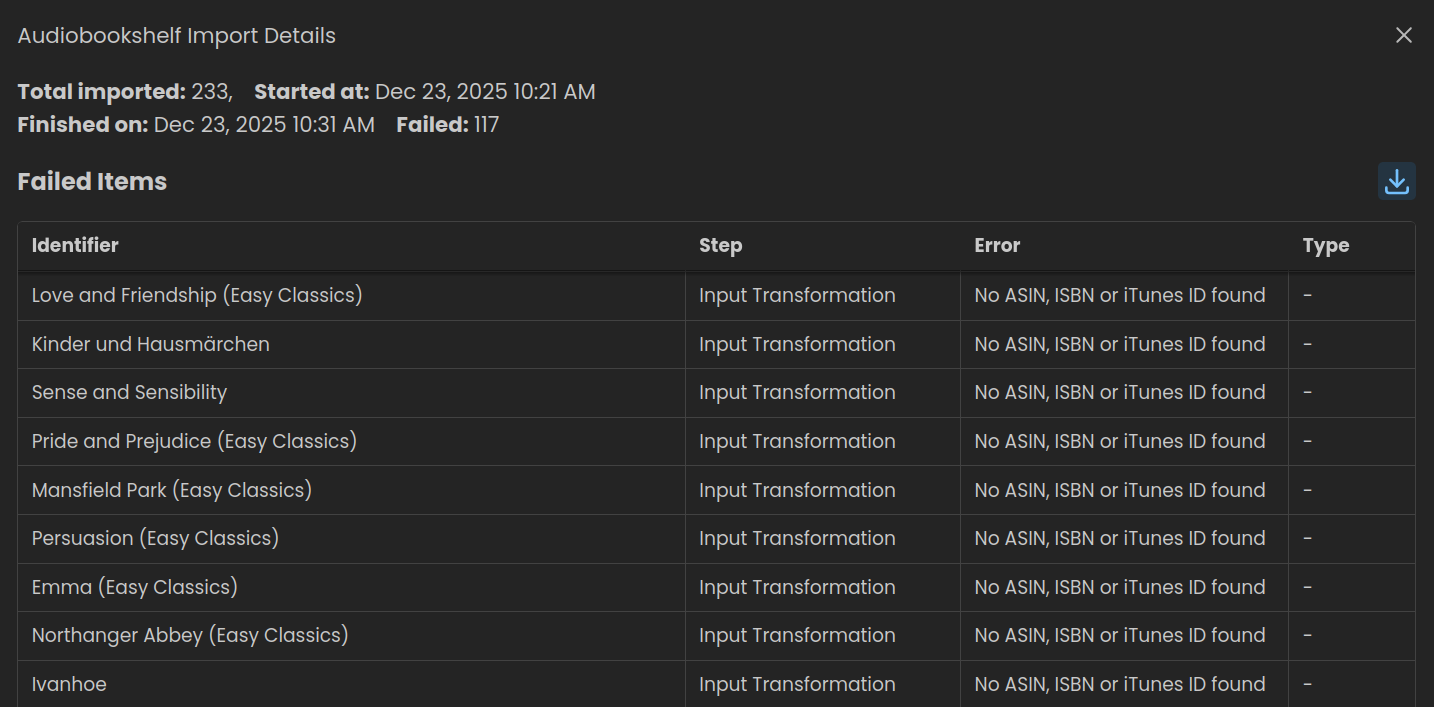Click the Sense and Sensibility identifier
This screenshot has width=1434, height=707.
tap(129, 393)
